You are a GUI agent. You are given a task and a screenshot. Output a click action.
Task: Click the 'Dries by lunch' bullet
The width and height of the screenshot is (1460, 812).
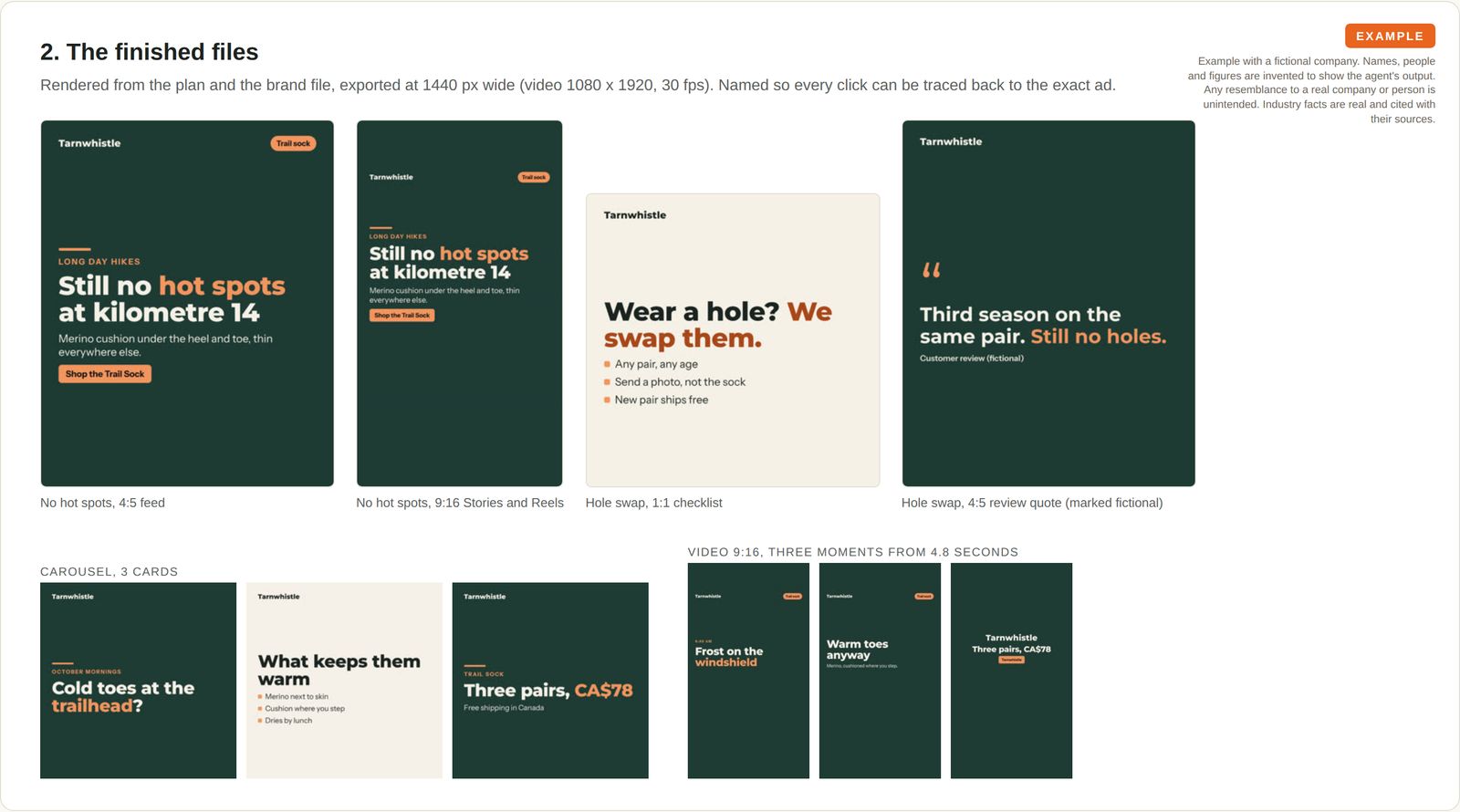click(285, 721)
